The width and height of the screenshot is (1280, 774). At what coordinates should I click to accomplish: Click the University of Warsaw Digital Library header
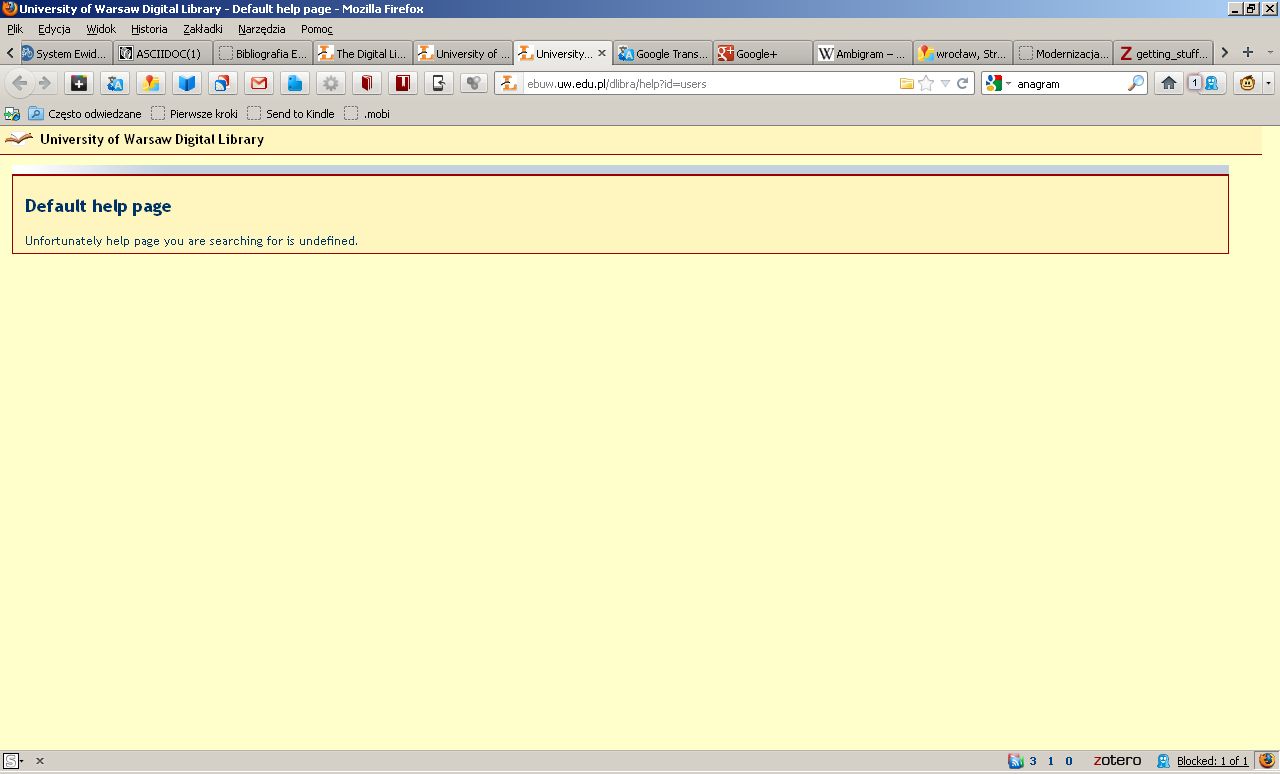pyautogui.click(x=152, y=139)
